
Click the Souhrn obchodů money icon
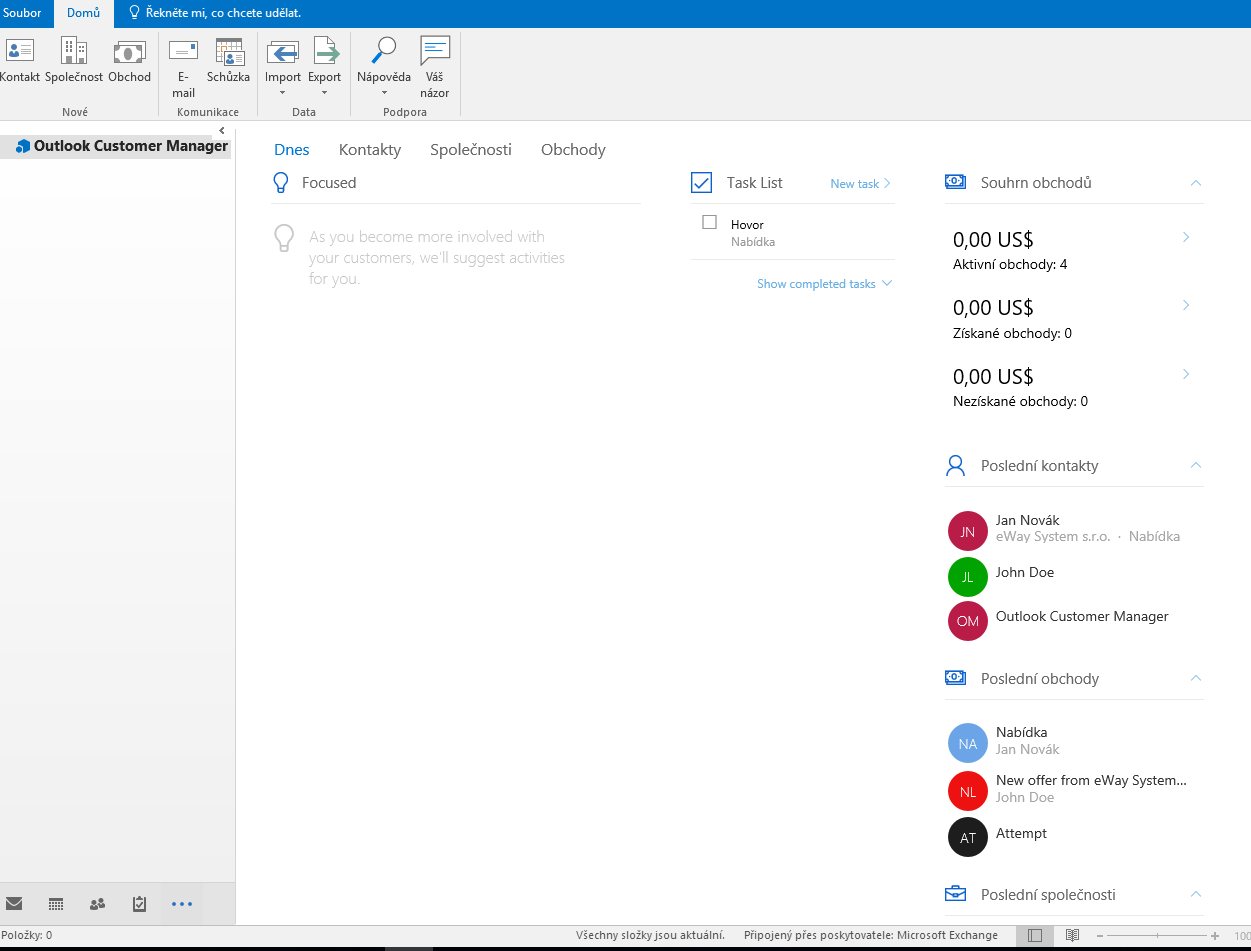955,181
